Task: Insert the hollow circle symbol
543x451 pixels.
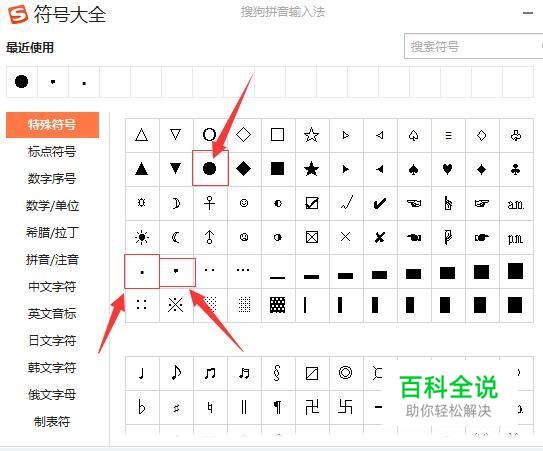Action: pyautogui.click(x=210, y=135)
